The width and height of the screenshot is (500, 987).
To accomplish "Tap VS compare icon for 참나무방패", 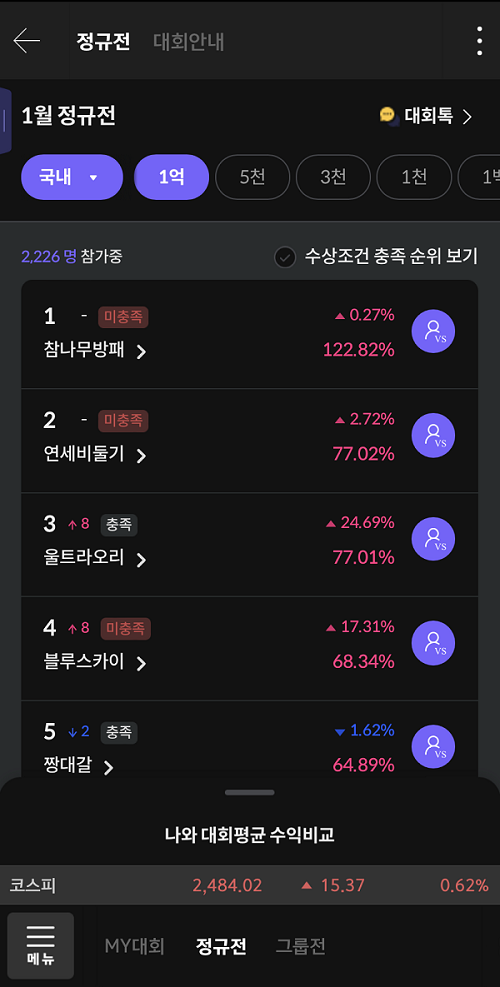I will coord(433,331).
